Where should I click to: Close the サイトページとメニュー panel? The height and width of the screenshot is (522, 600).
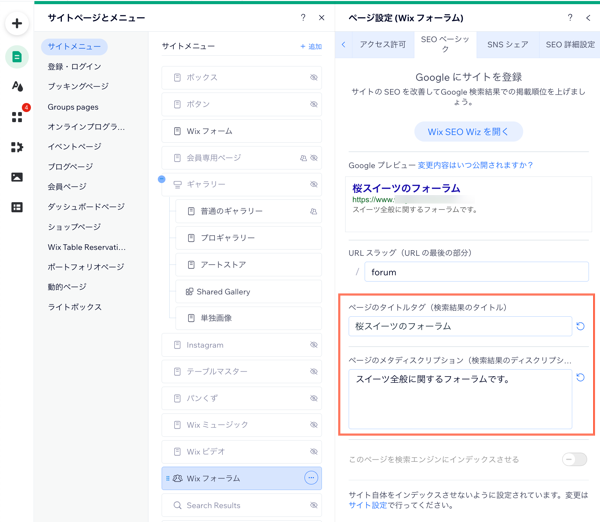point(322,18)
